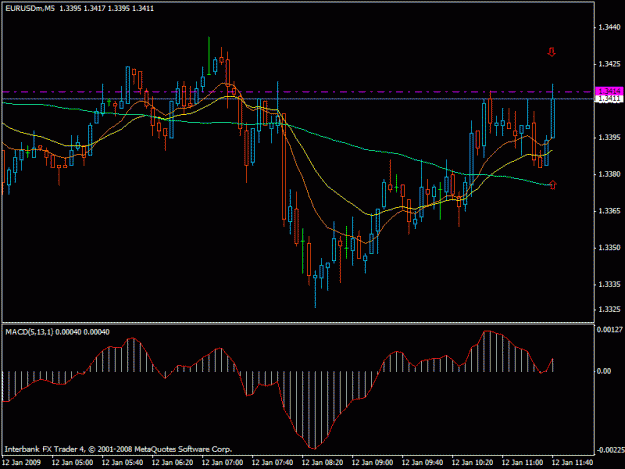
Task: Click the 1.3365 price axis label
Action: click(609, 211)
